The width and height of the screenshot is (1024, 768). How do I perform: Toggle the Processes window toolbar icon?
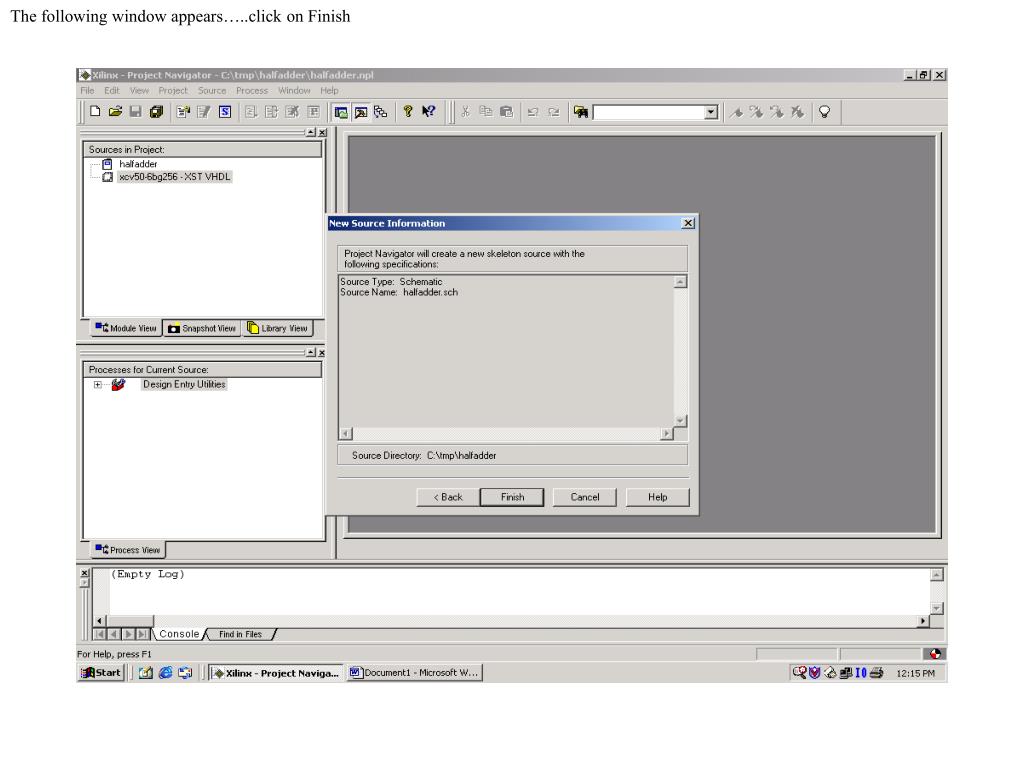point(361,112)
